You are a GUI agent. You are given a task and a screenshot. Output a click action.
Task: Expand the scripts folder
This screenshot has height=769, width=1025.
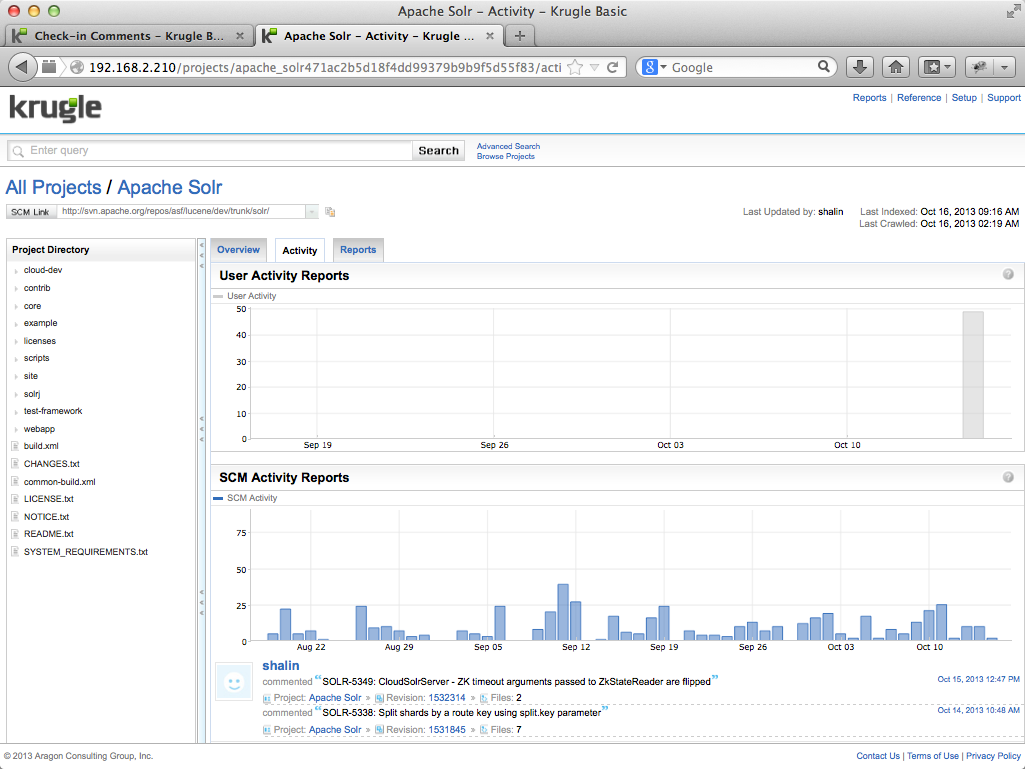click(16, 359)
